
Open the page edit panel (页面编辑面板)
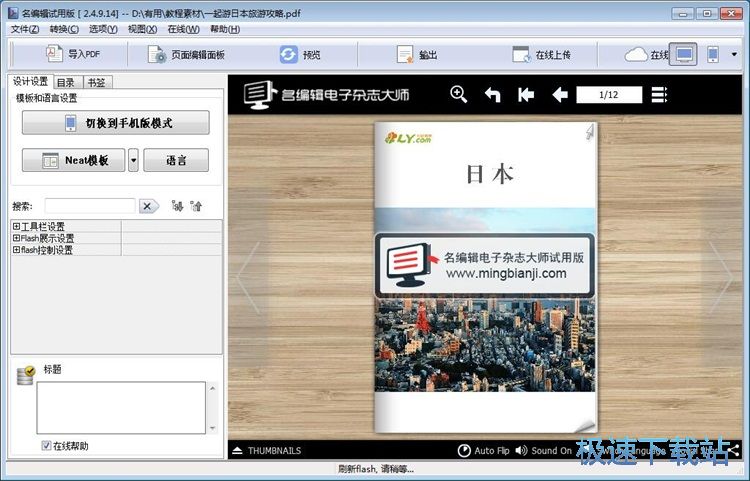click(x=185, y=54)
